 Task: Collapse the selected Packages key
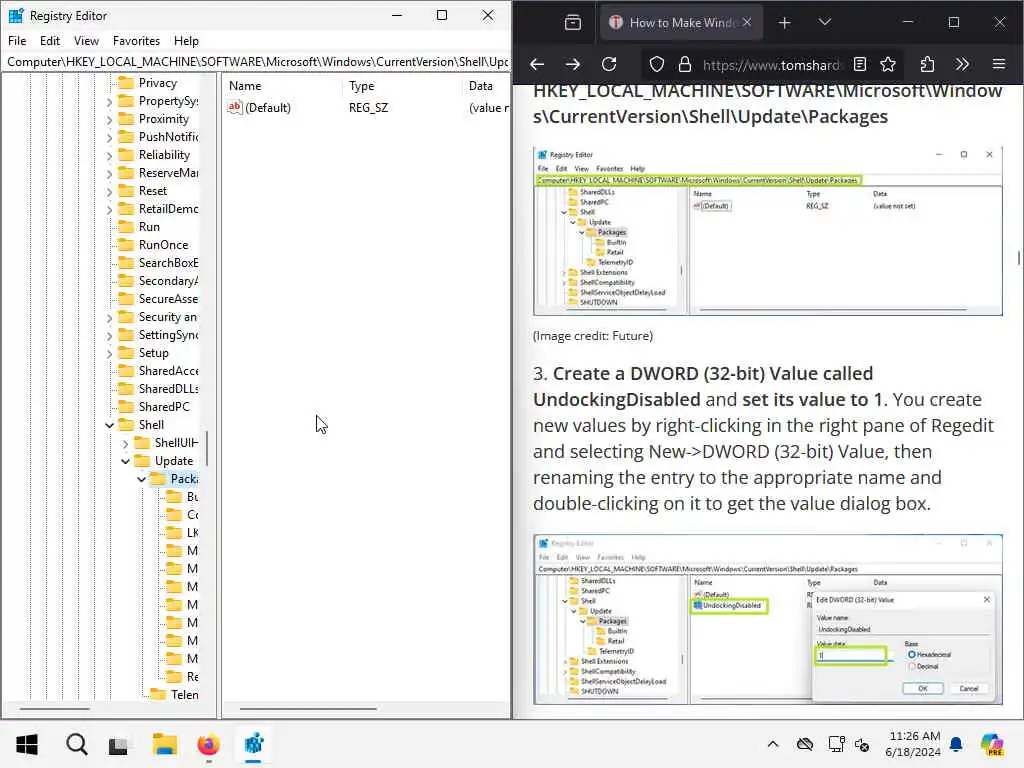(x=141, y=479)
